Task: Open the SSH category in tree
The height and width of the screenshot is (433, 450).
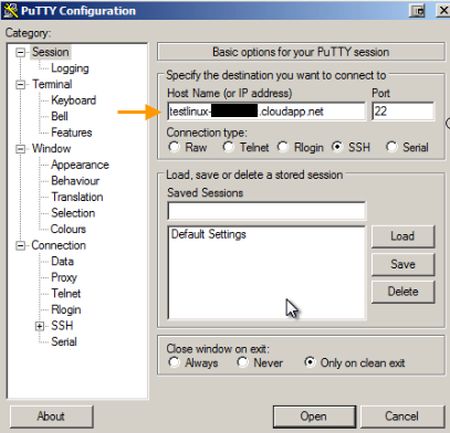Action: pos(62,326)
